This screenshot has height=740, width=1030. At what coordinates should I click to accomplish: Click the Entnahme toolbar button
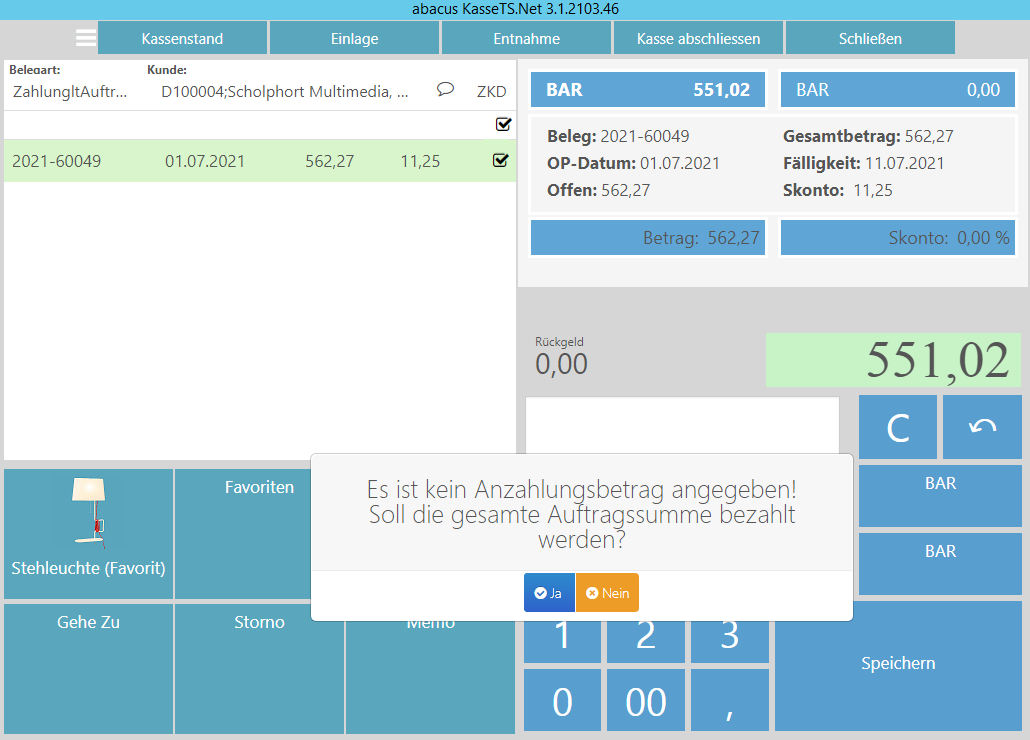click(x=526, y=39)
